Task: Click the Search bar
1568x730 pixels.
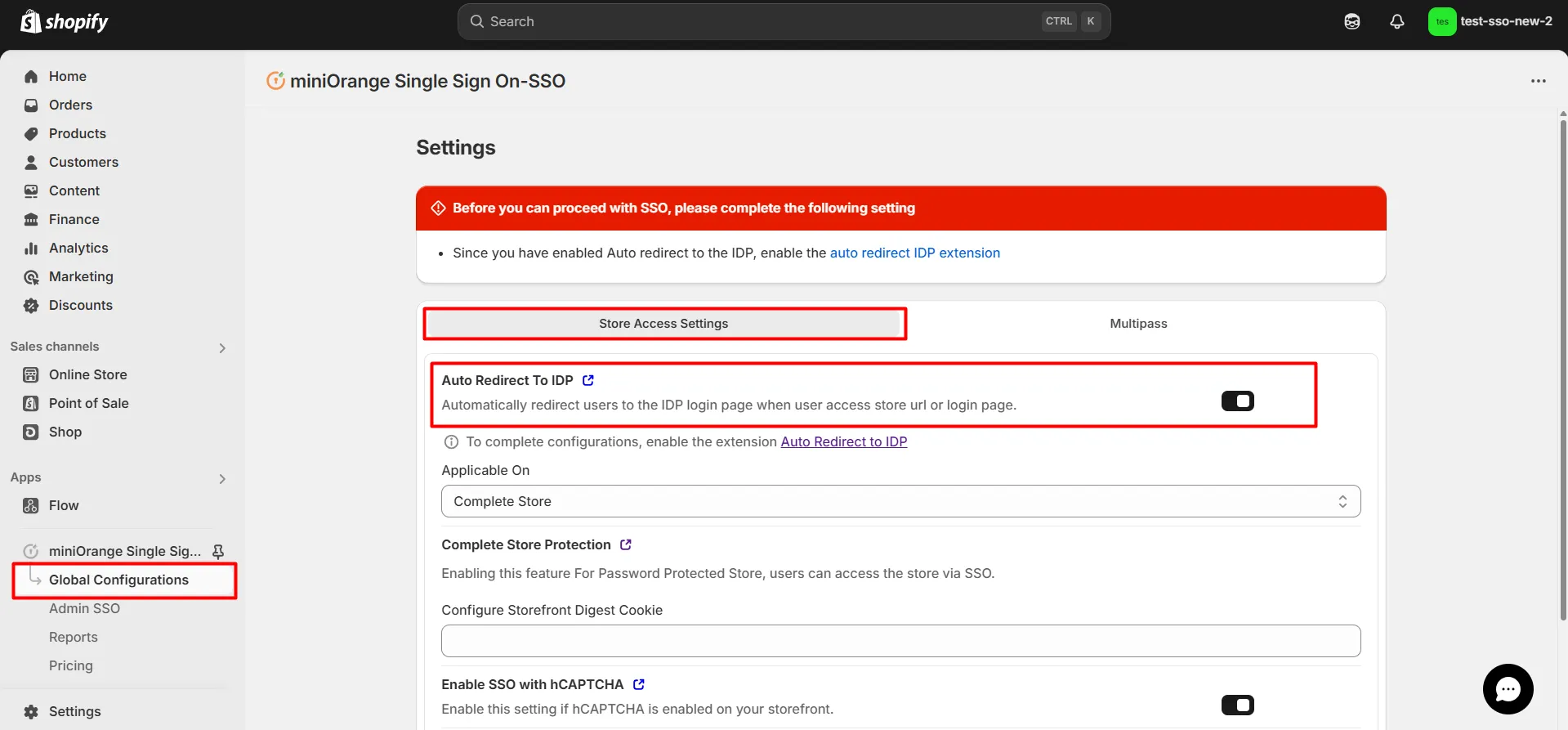Action: coord(784,21)
